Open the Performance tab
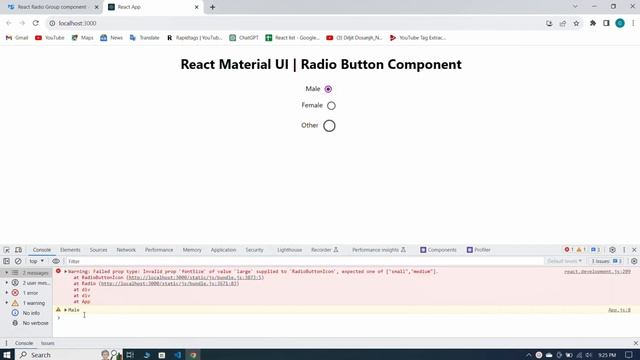 tap(159, 250)
